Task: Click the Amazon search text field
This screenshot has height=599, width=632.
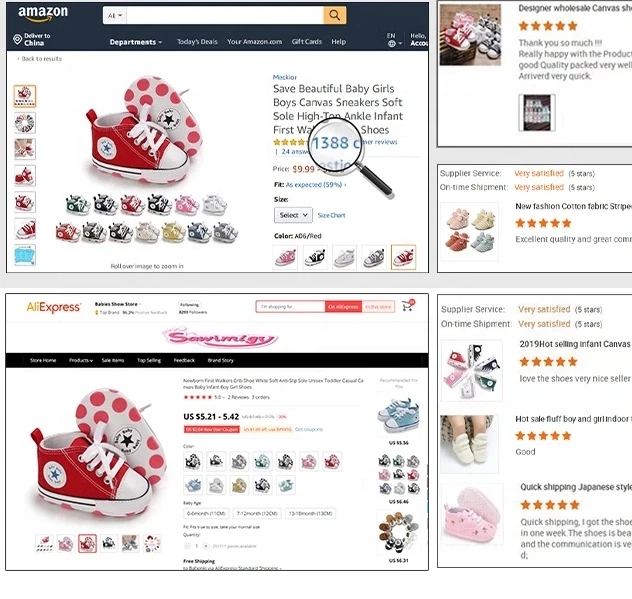Action: click(x=225, y=15)
